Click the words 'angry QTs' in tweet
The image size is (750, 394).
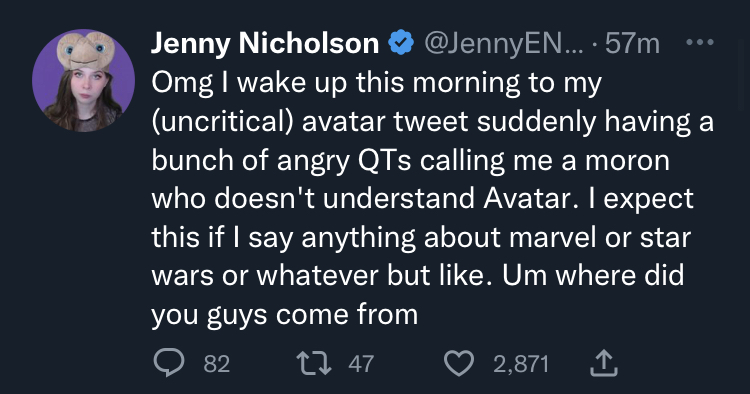tap(344, 161)
